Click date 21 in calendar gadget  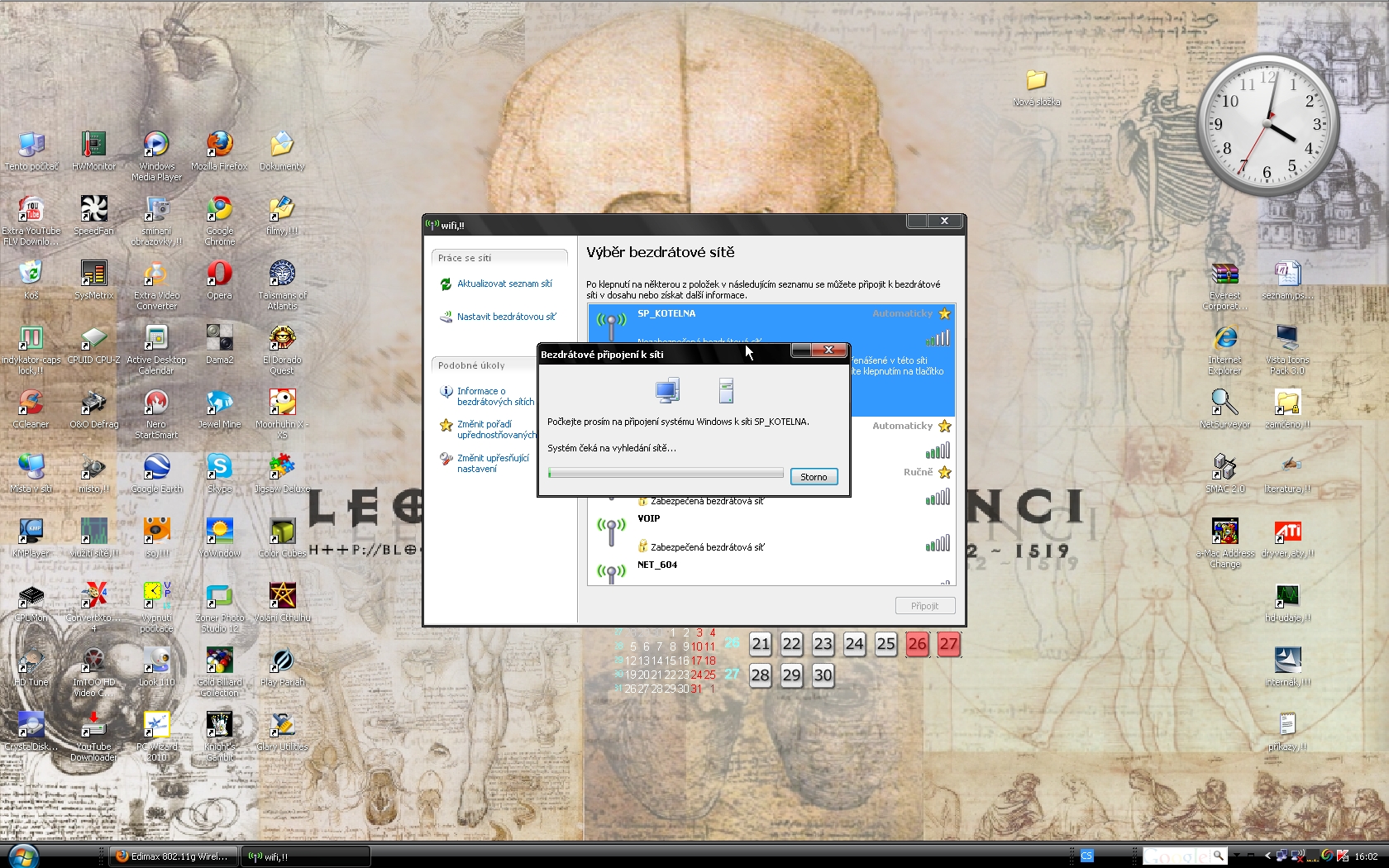pos(761,644)
